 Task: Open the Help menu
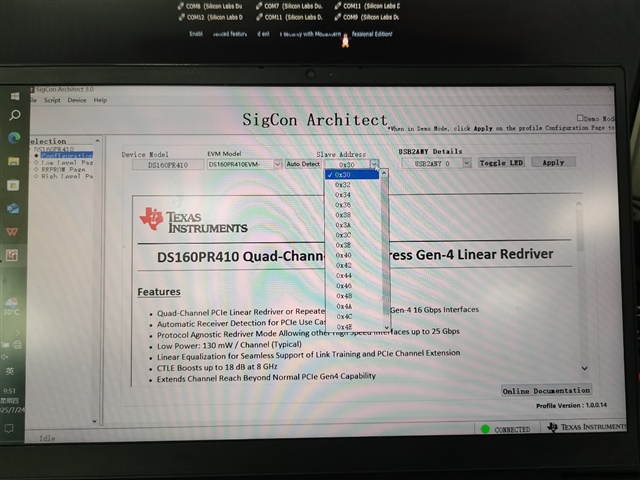[100, 100]
